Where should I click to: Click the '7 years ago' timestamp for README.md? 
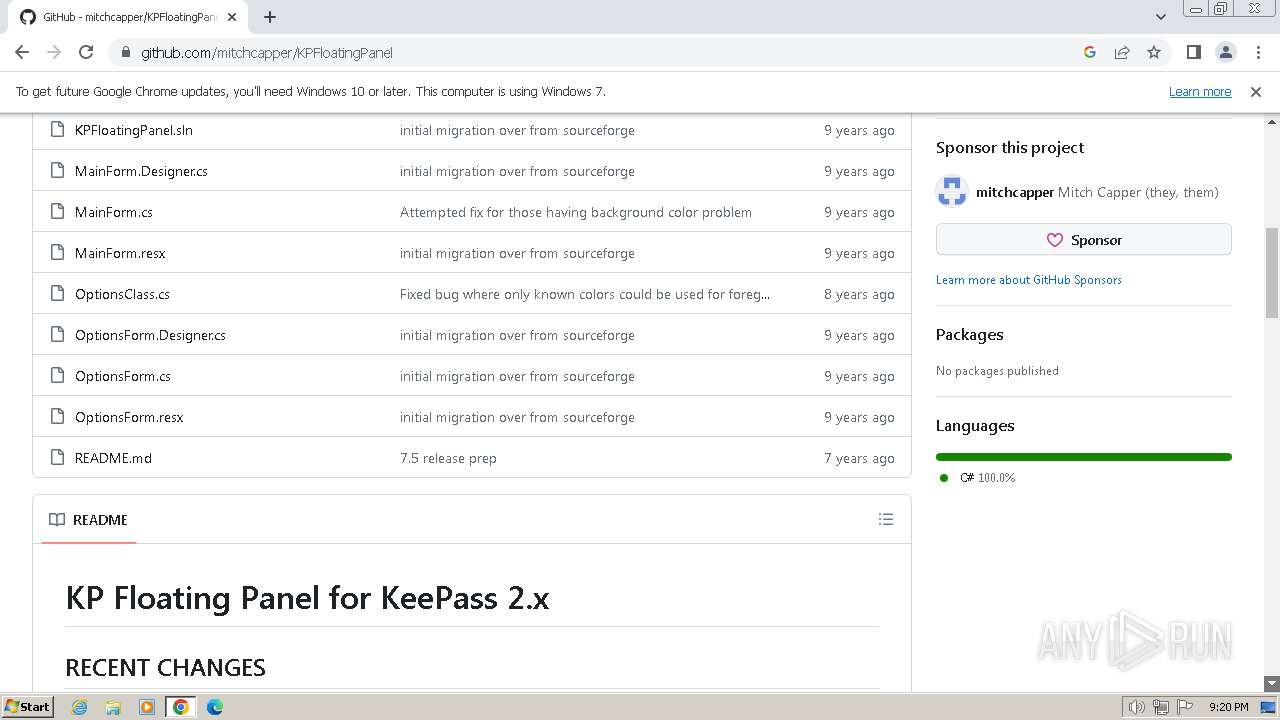pyautogui.click(x=859, y=458)
